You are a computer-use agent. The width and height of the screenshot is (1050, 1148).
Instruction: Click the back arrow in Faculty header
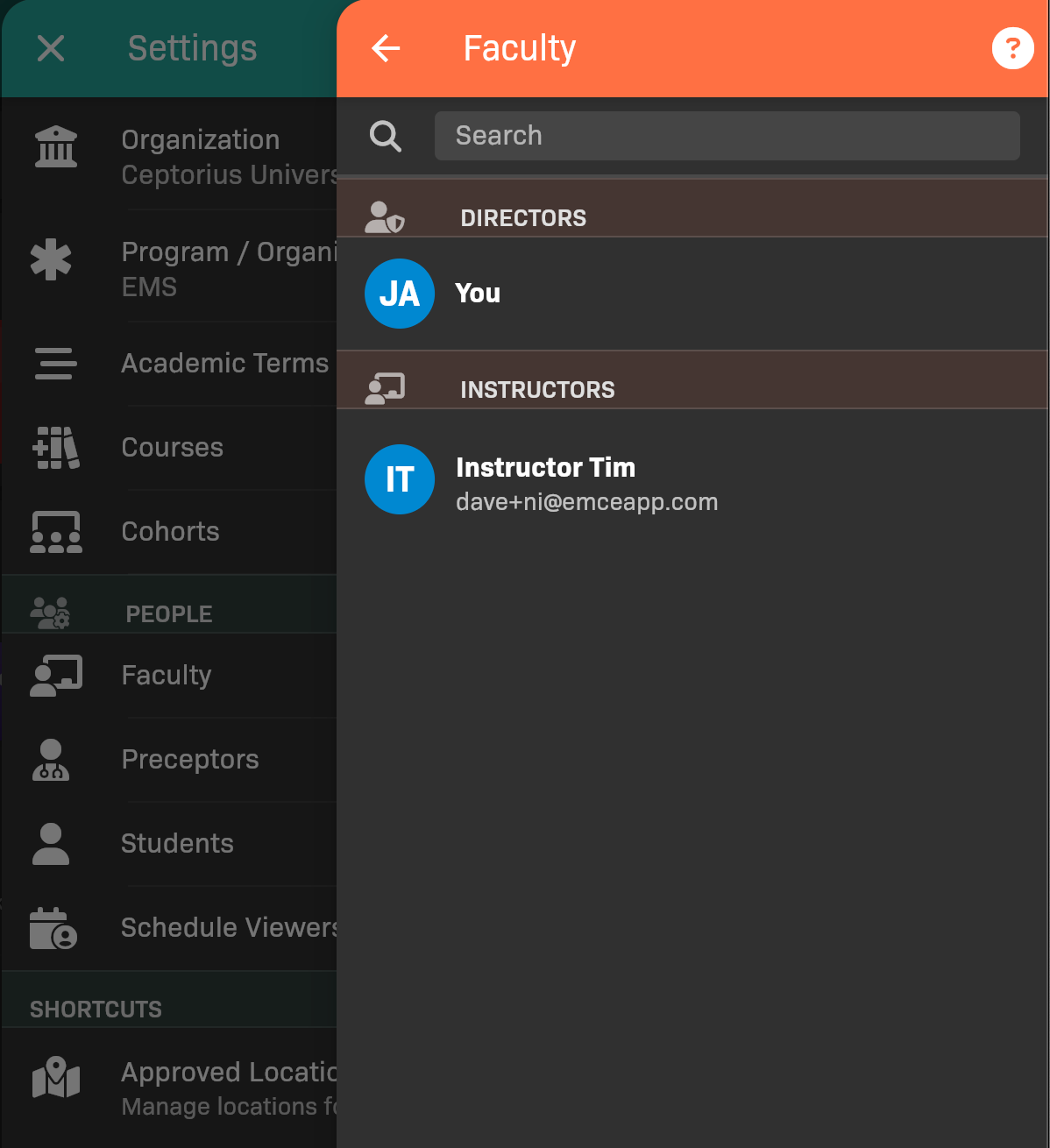386,48
